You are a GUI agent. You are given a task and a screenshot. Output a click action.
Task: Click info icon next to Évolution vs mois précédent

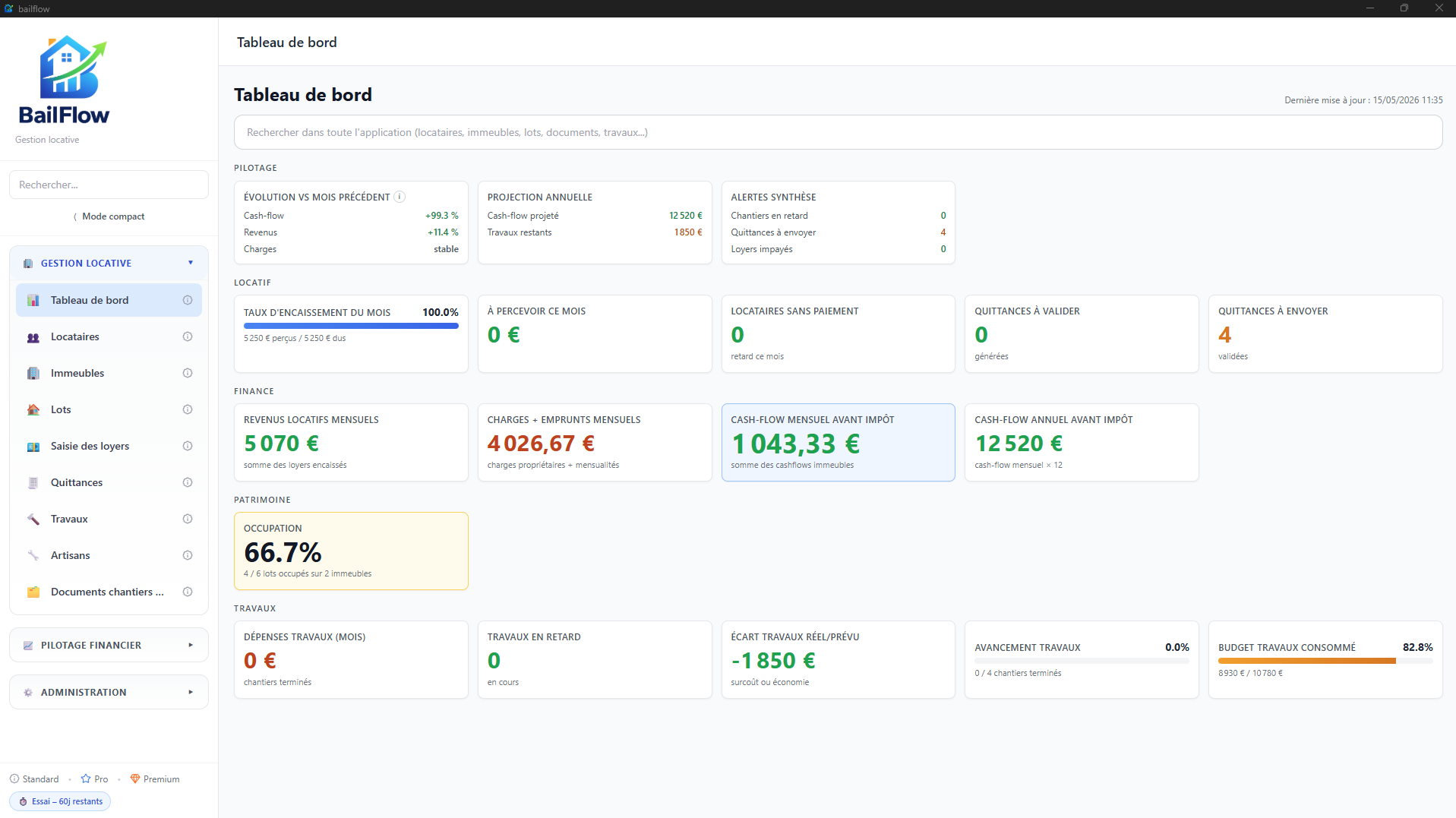click(400, 197)
